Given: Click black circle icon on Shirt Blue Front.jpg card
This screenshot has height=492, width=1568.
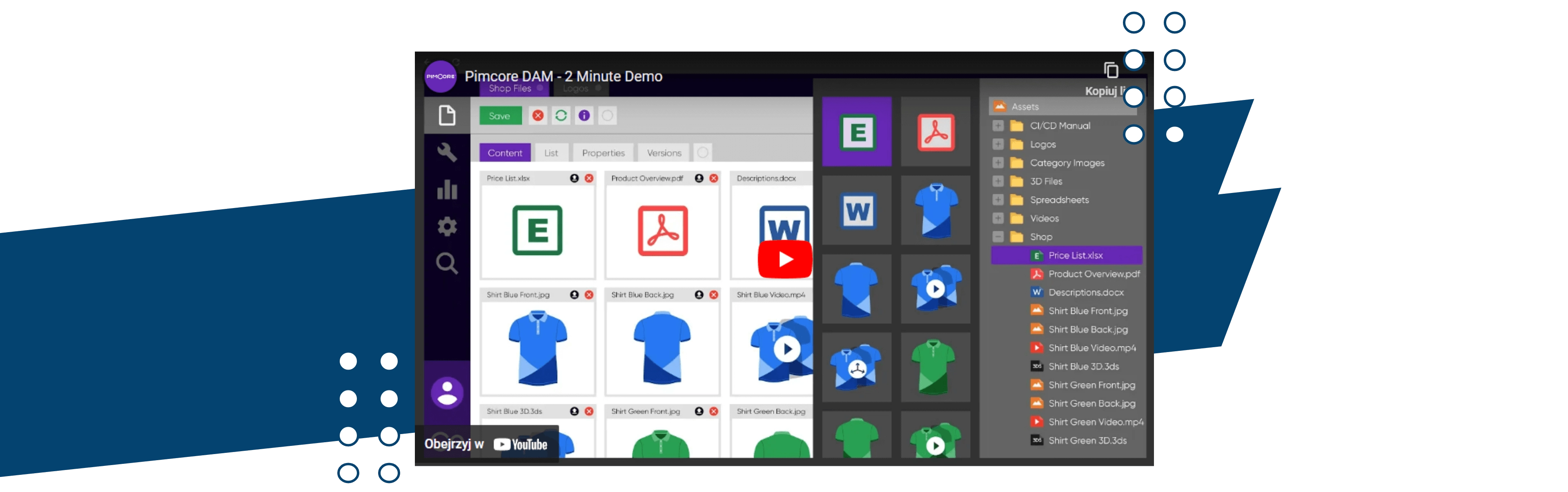Looking at the screenshot, I should (x=575, y=295).
